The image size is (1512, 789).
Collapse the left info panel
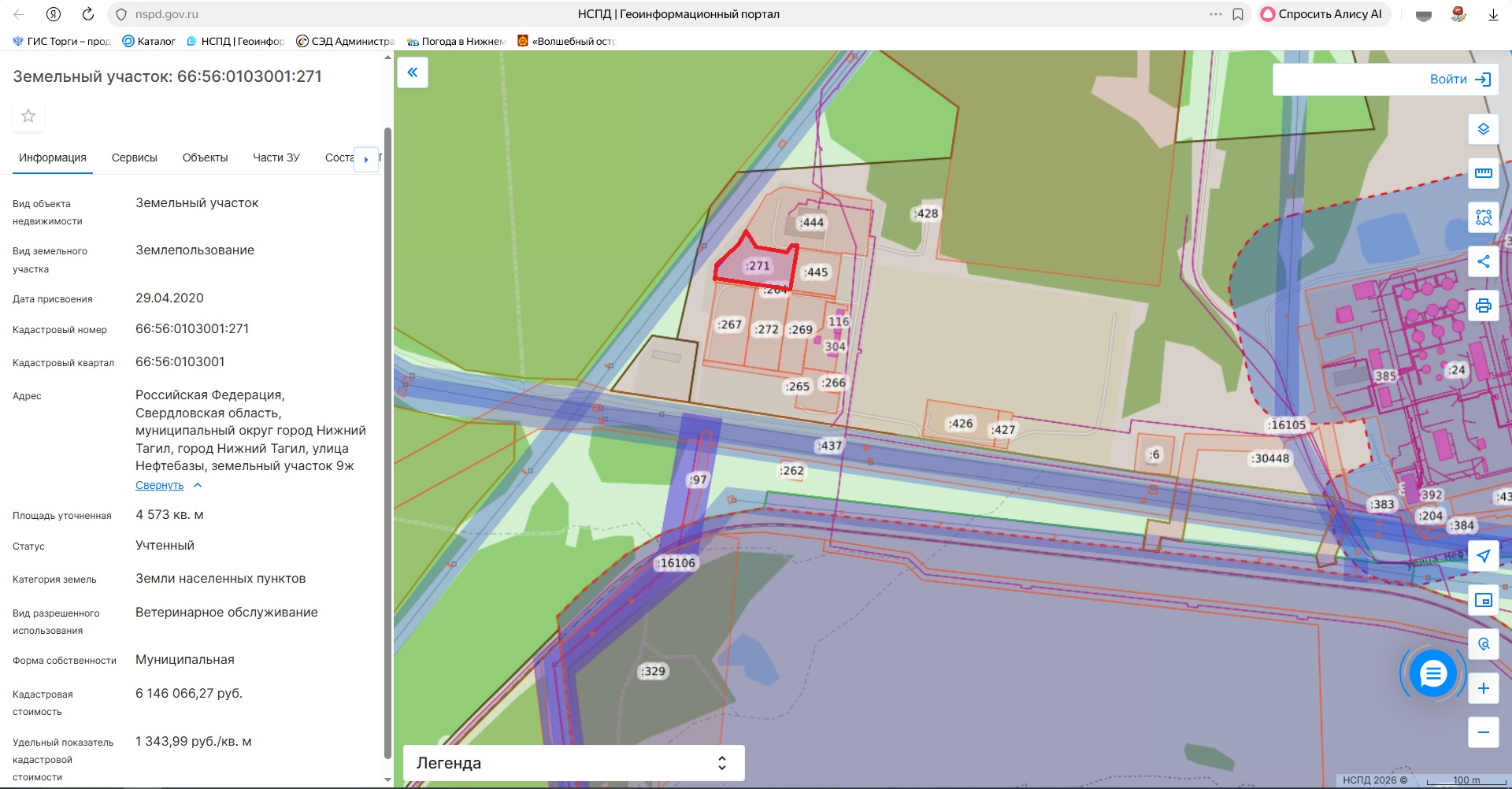click(412, 72)
